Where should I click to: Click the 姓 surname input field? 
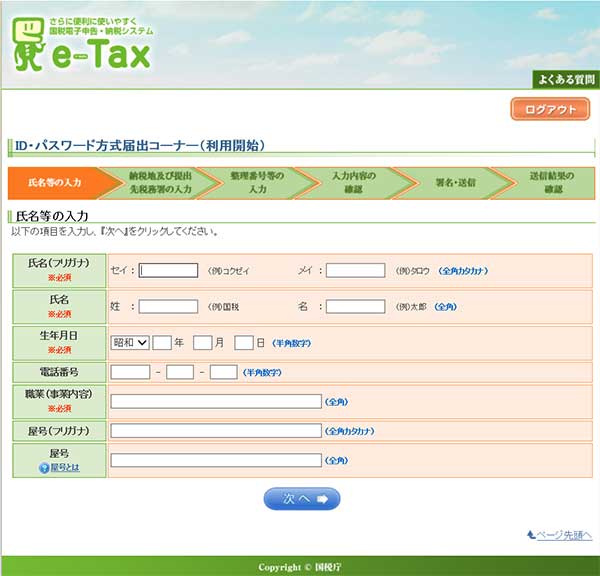pyautogui.click(x=169, y=306)
